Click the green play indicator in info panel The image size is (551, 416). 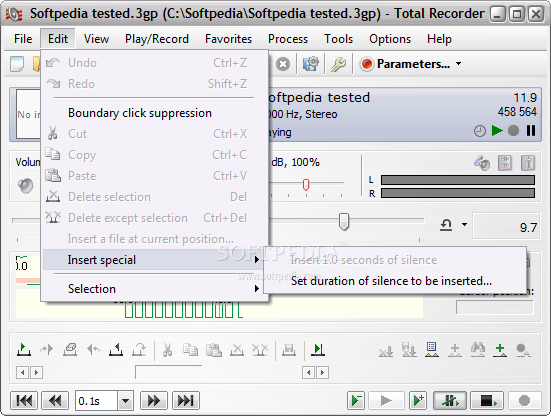pyautogui.click(x=497, y=131)
